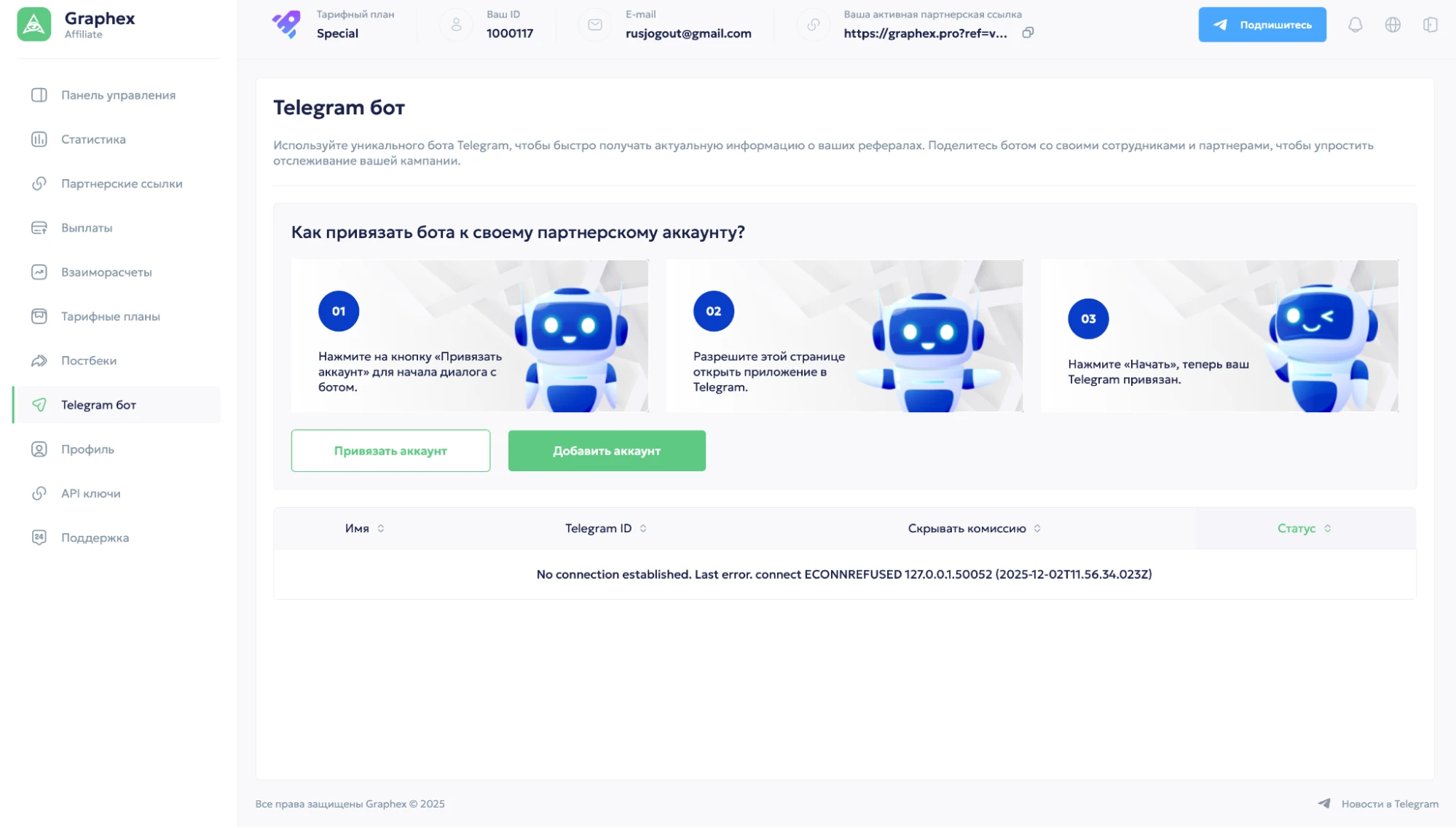
Task: Click the Выплаты card icon
Action: pyautogui.click(x=39, y=229)
